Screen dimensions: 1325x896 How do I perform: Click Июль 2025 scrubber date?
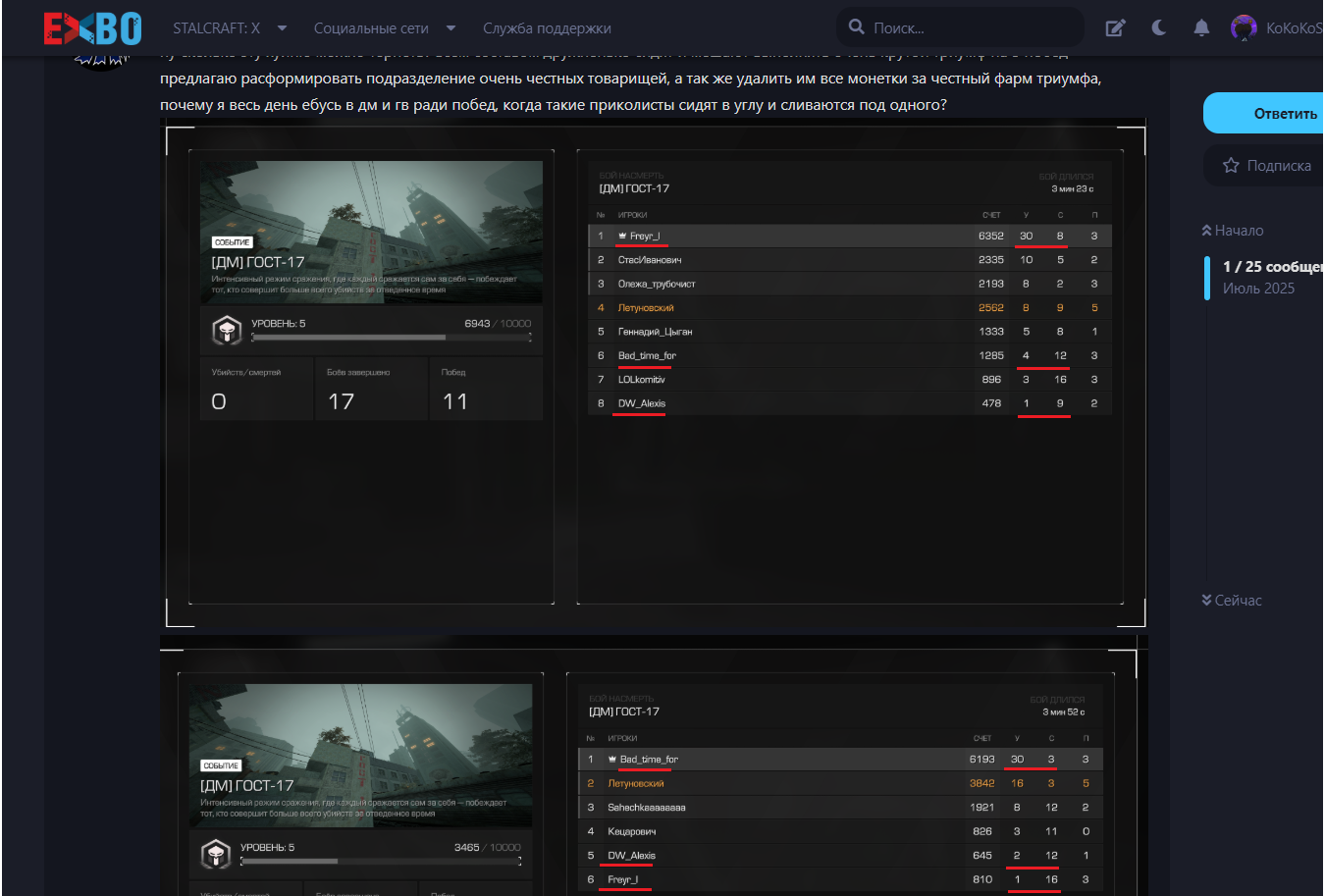tap(1258, 289)
